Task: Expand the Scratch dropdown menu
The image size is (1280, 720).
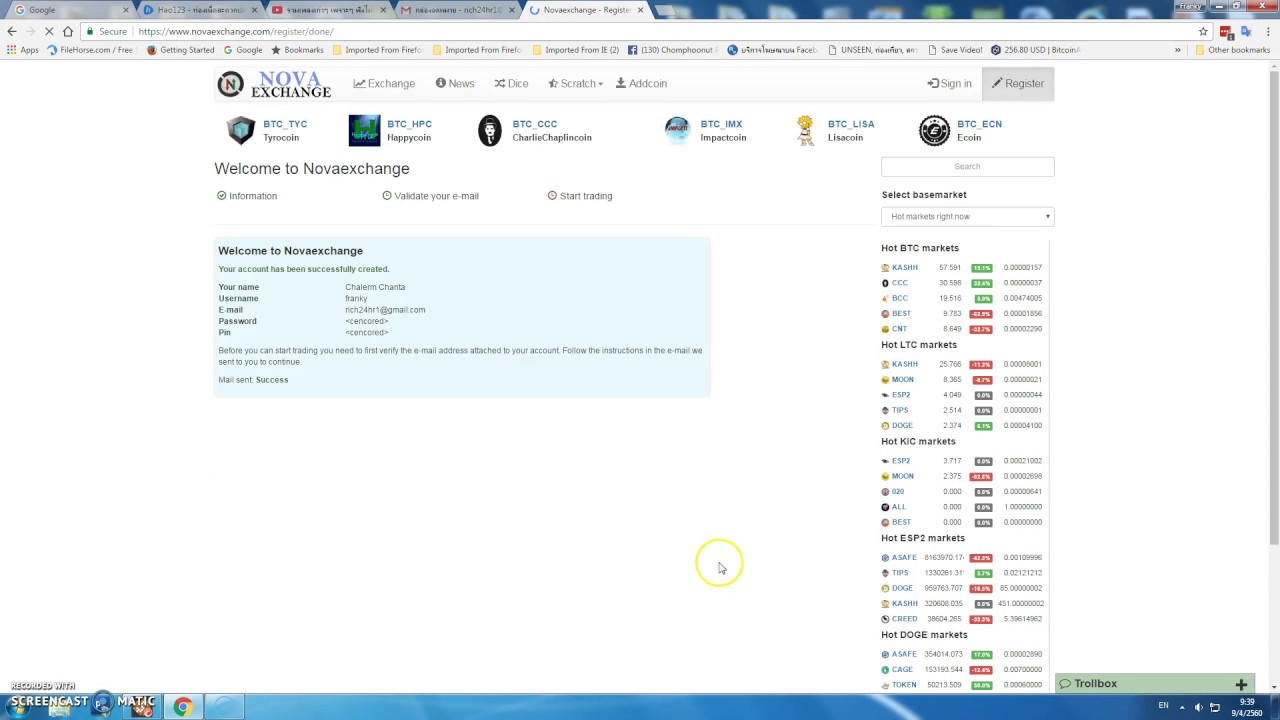Action: [575, 84]
